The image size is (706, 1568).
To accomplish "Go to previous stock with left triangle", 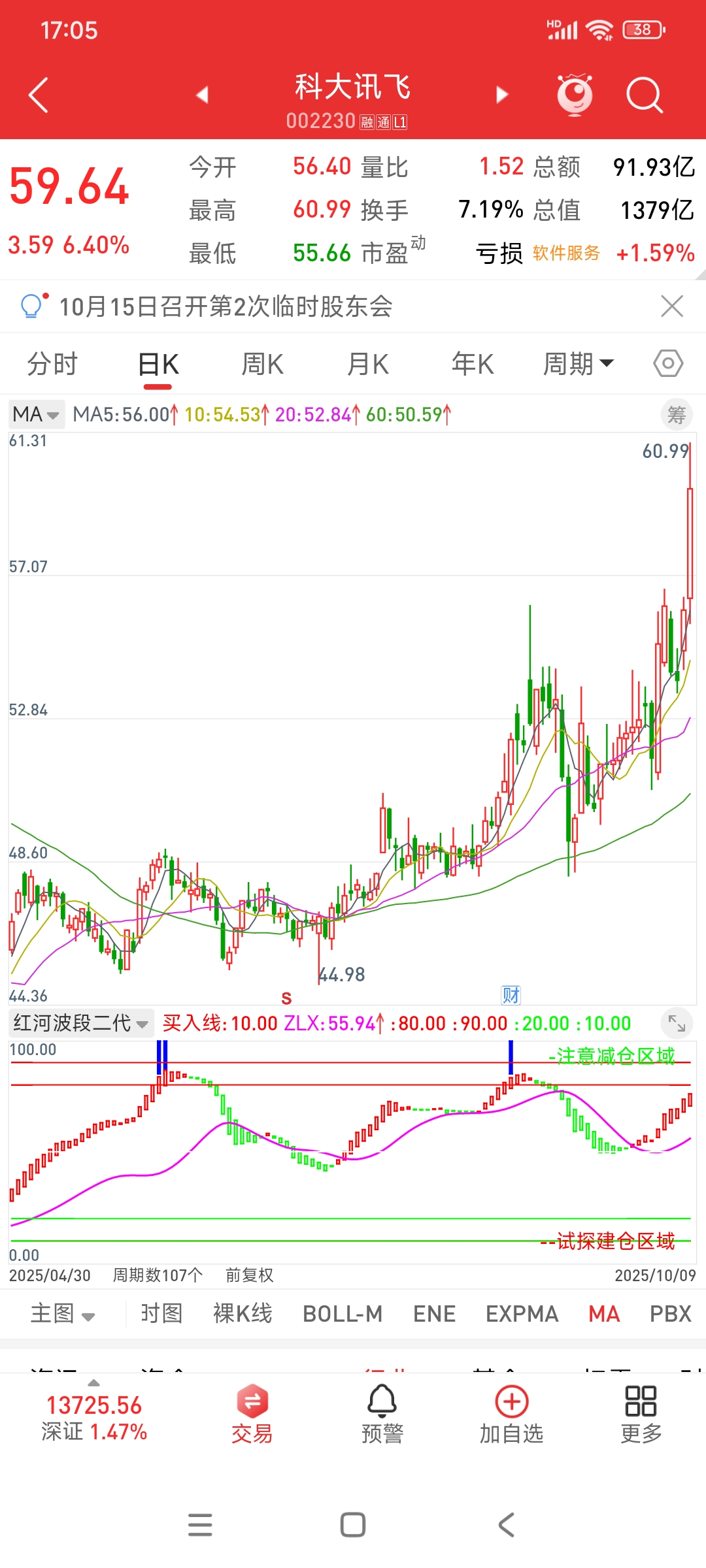I will click(203, 95).
